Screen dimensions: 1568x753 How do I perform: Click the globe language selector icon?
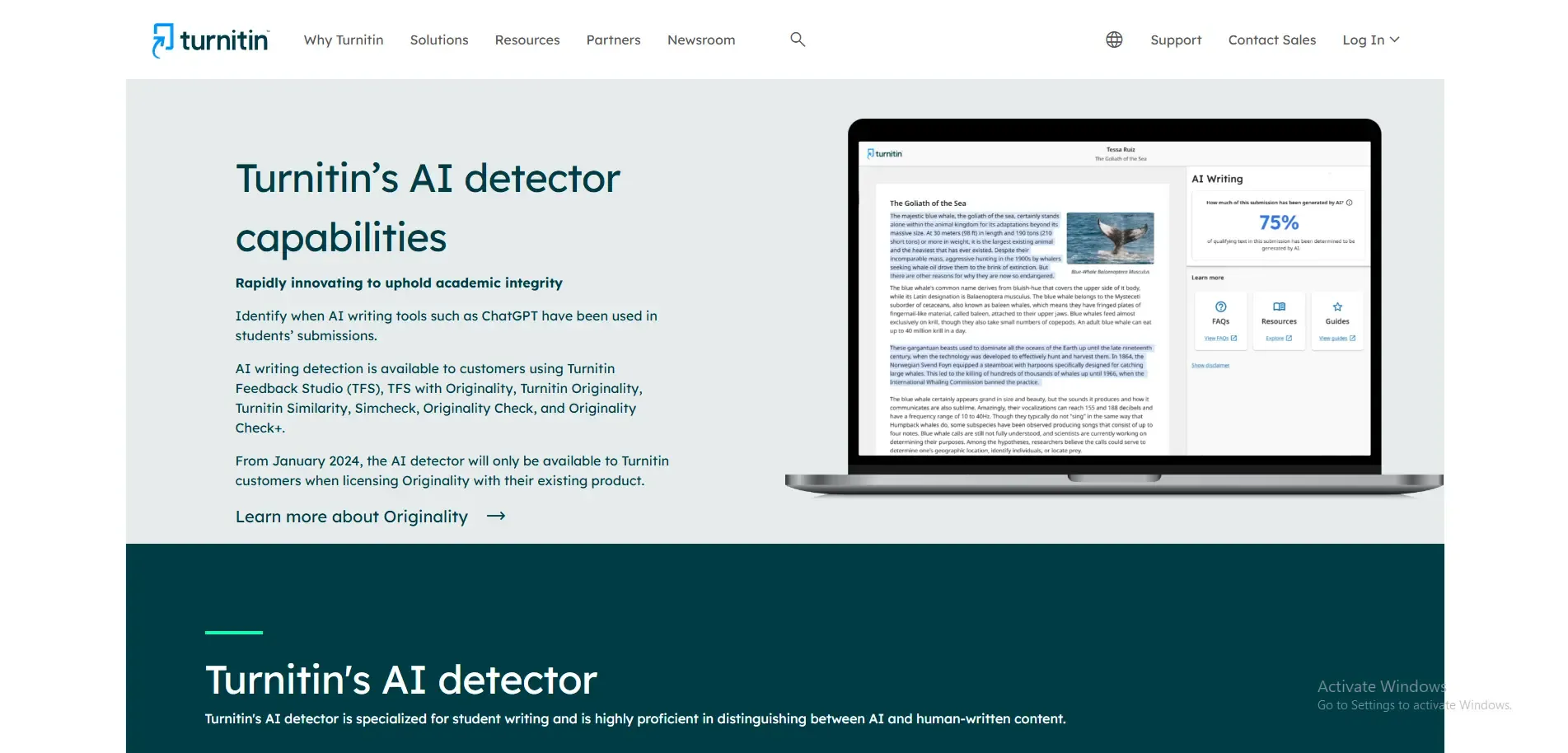[x=1114, y=40]
